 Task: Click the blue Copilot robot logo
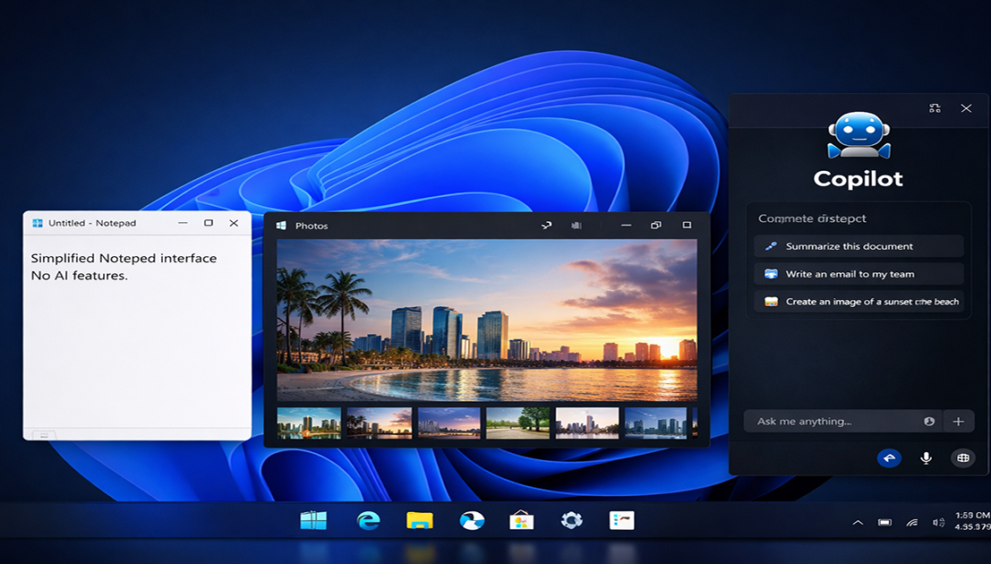coord(859,135)
